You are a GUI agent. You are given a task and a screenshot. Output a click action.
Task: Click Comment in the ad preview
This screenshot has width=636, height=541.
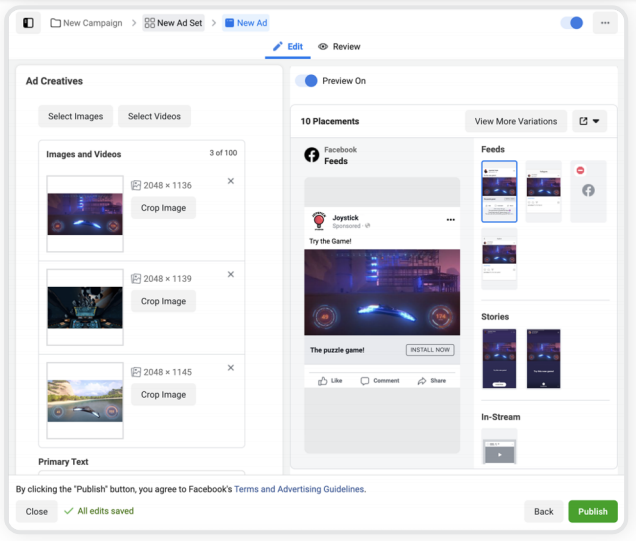[x=380, y=381]
